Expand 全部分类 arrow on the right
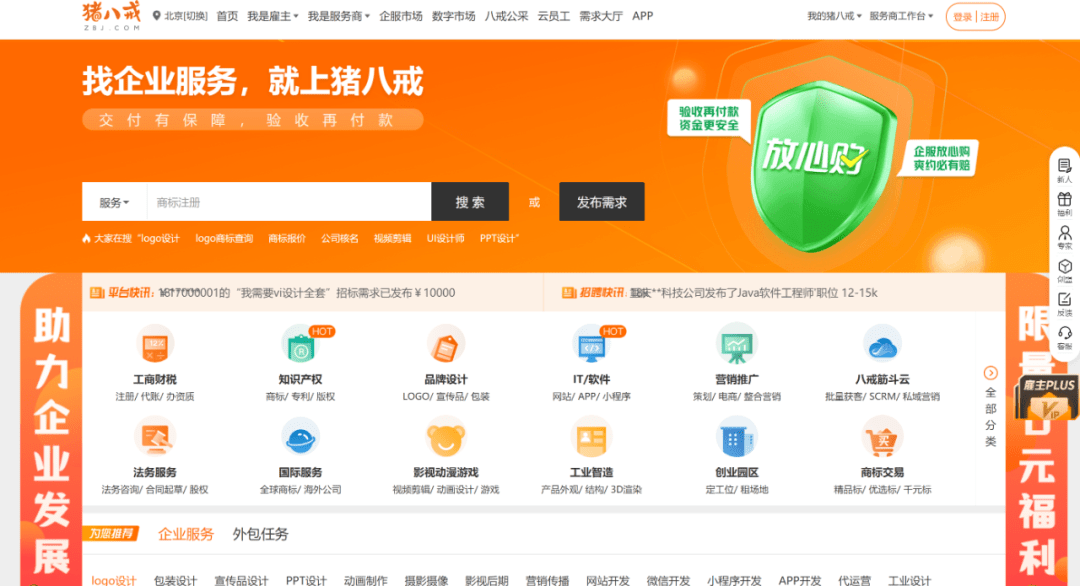Viewport: 1080px width, 586px height. (x=990, y=373)
